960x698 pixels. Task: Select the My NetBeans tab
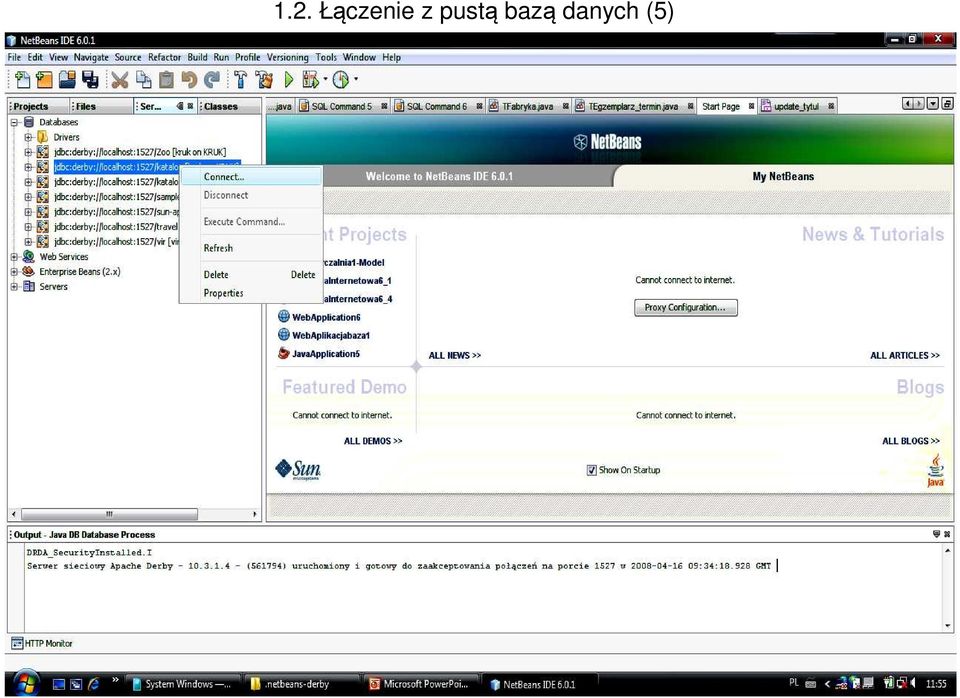783,176
